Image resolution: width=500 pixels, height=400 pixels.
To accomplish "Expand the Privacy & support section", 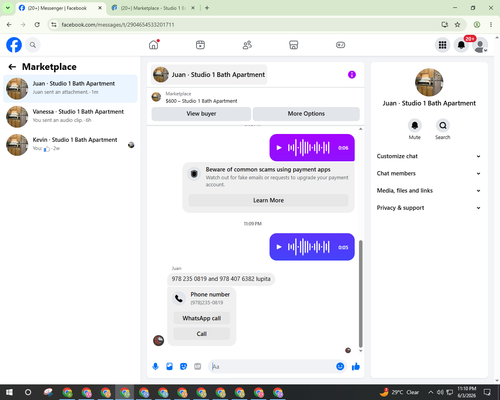I will (x=429, y=208).
